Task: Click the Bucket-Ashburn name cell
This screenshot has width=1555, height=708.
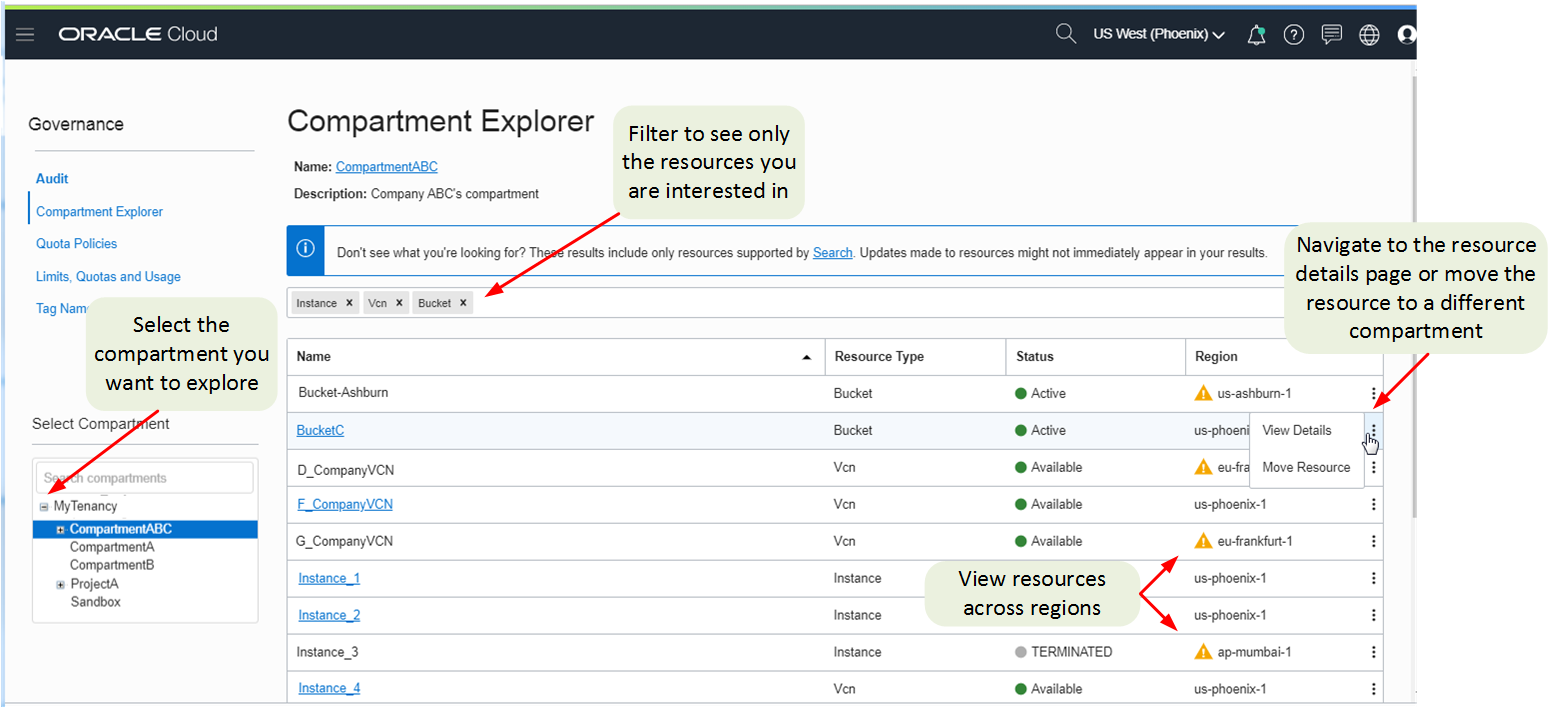Action: click(x=343, y=393)
